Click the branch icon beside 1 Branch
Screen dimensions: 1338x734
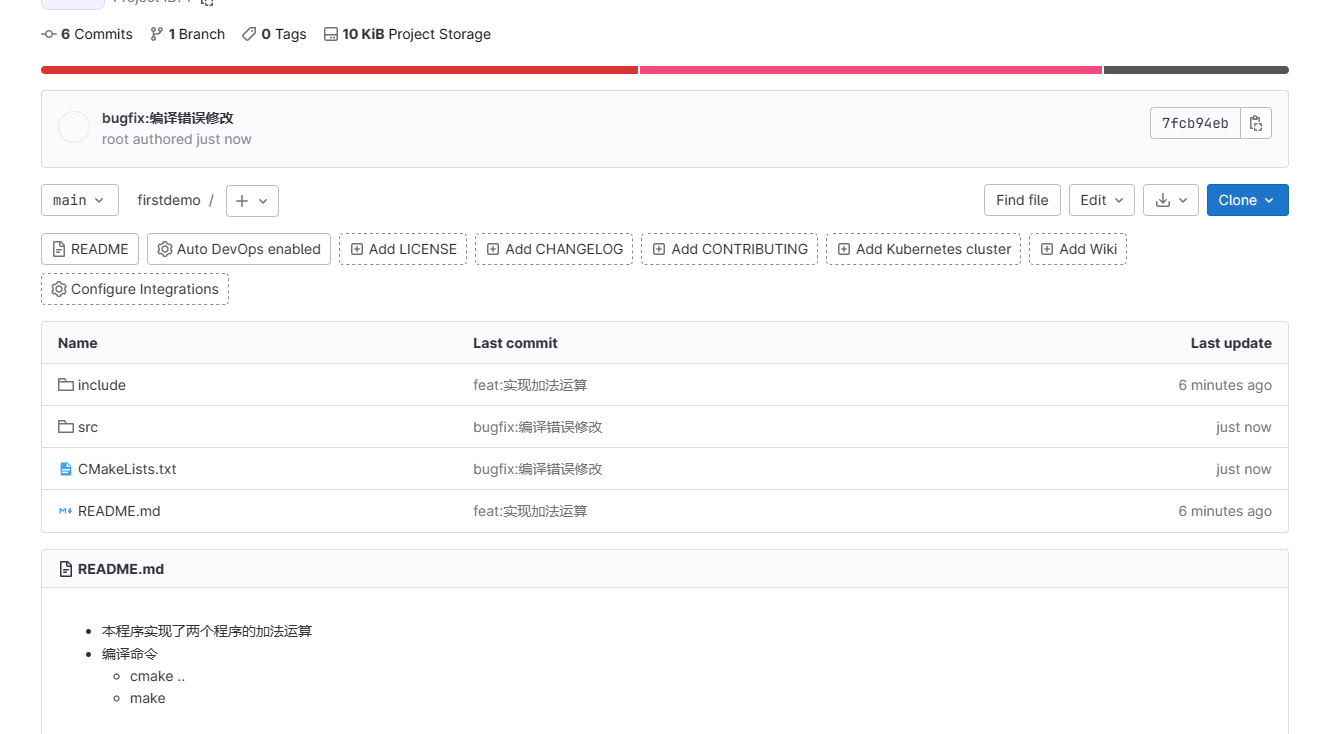[x=157, y=34]
